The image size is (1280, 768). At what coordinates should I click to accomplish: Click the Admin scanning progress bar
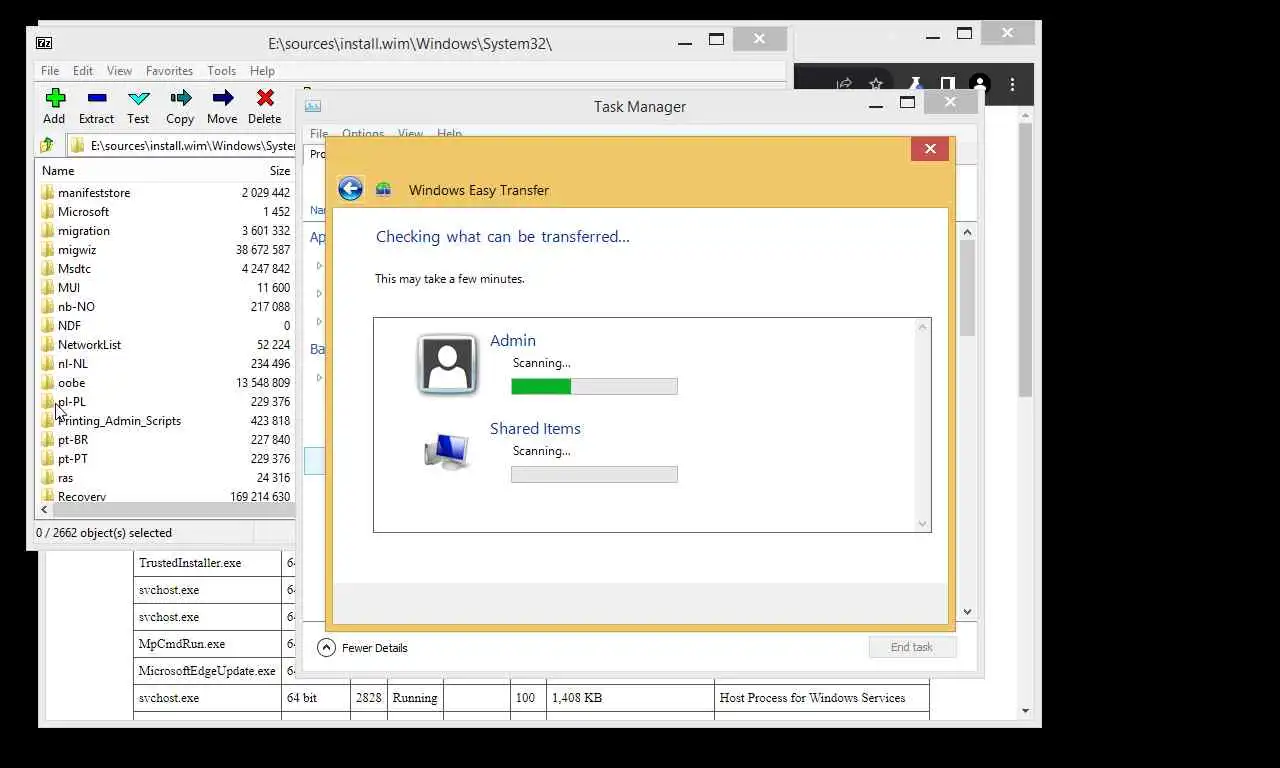pyautogui.click(x=594, y=386)
